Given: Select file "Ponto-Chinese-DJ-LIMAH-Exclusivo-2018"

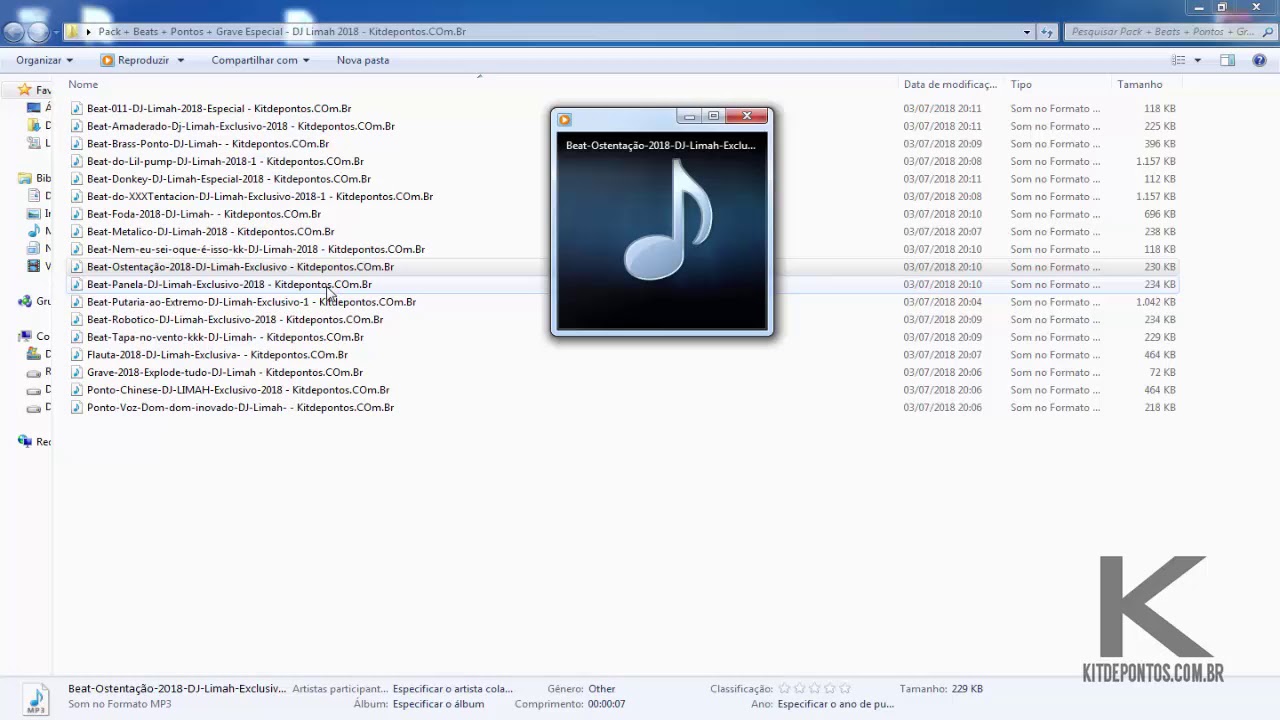Looking at the screenshot, I should coord(238,390).
